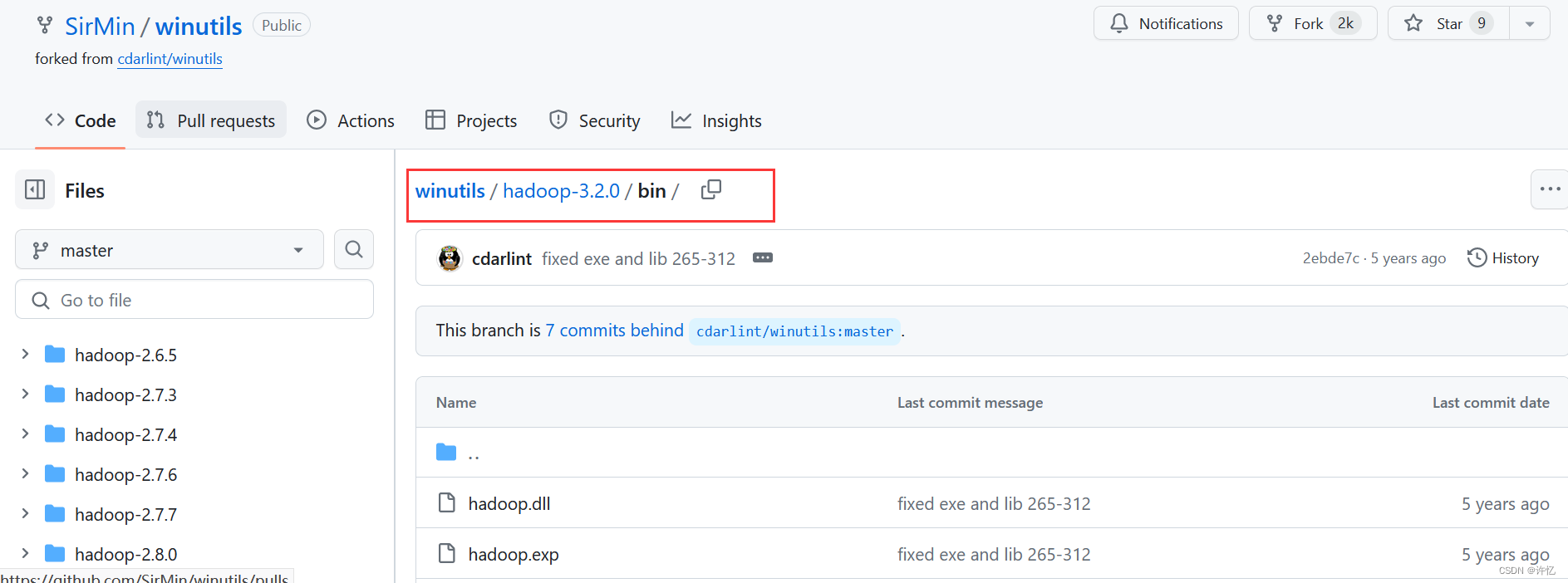Viewport: 1568px width, 583px height.
Task: Open the Actions tab
Action: pyautogui.click(x=351, y=120)
